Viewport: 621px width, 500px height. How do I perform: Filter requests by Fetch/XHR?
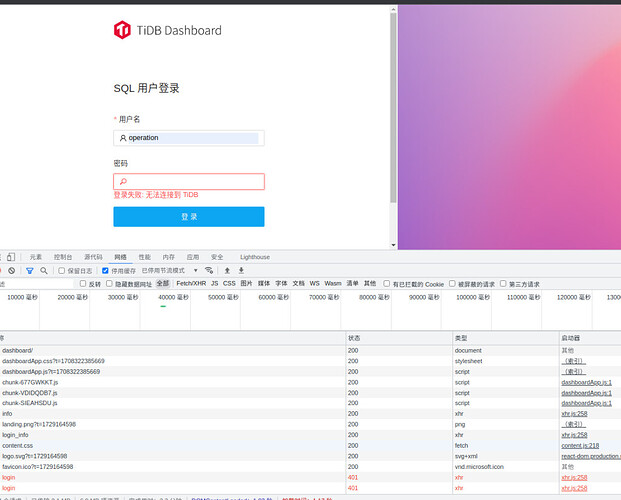[191, 283]
